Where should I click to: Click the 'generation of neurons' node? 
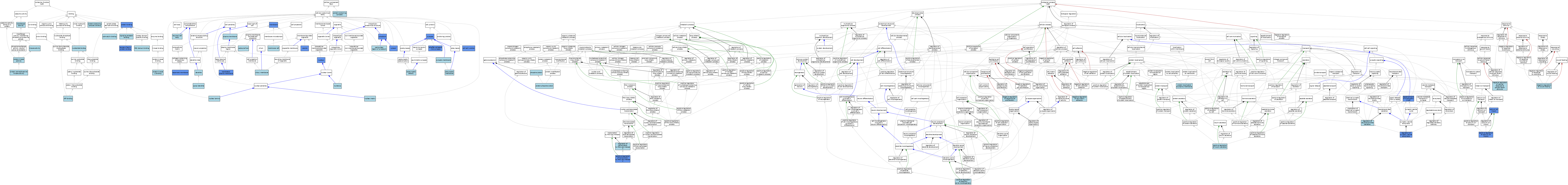[800, 86]
